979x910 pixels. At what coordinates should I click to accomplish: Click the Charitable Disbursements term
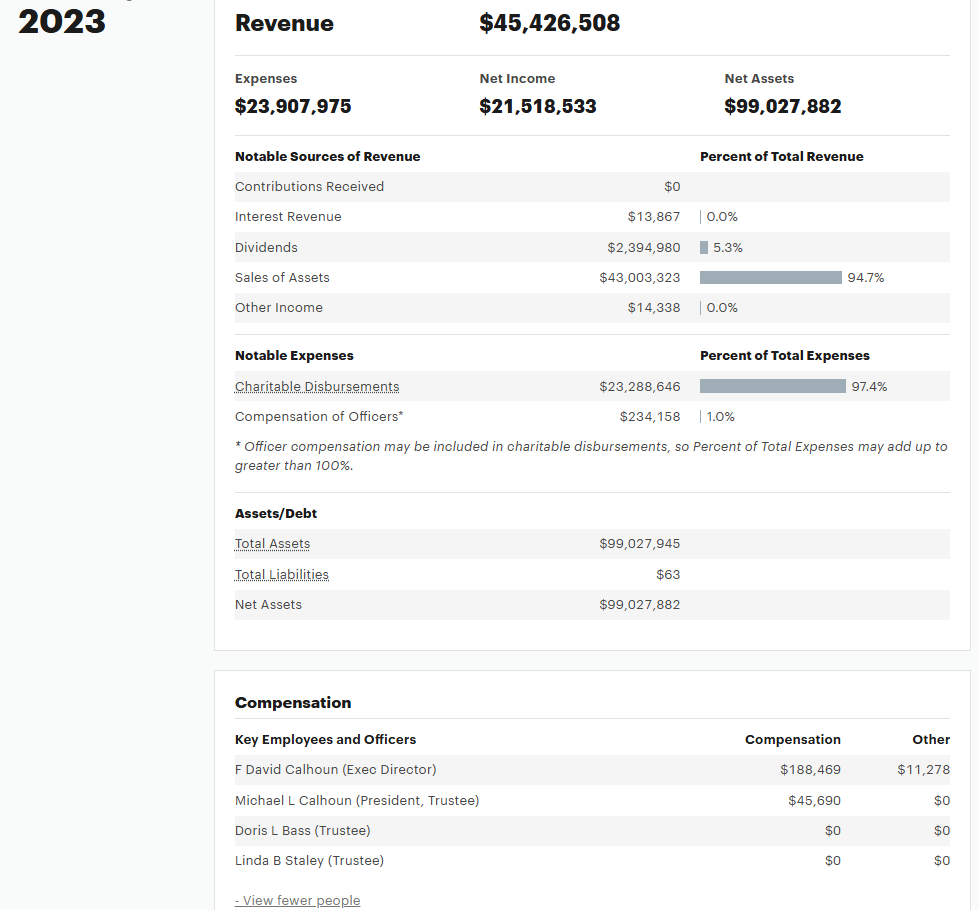(x=317, y=387)
